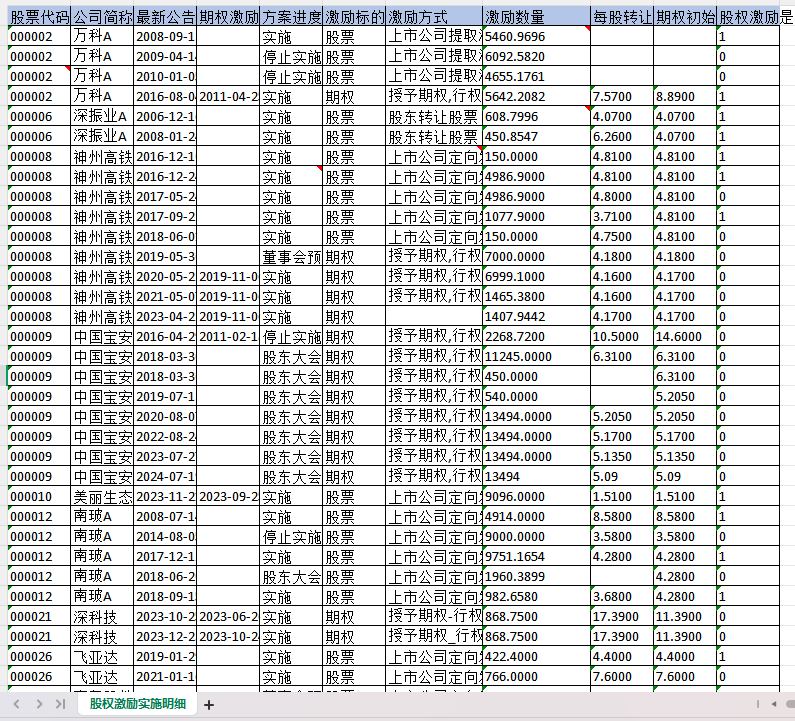Add a new sheet with plus icon
The width and height of the screenshot is (795, 721).
(x=209, y=704)
